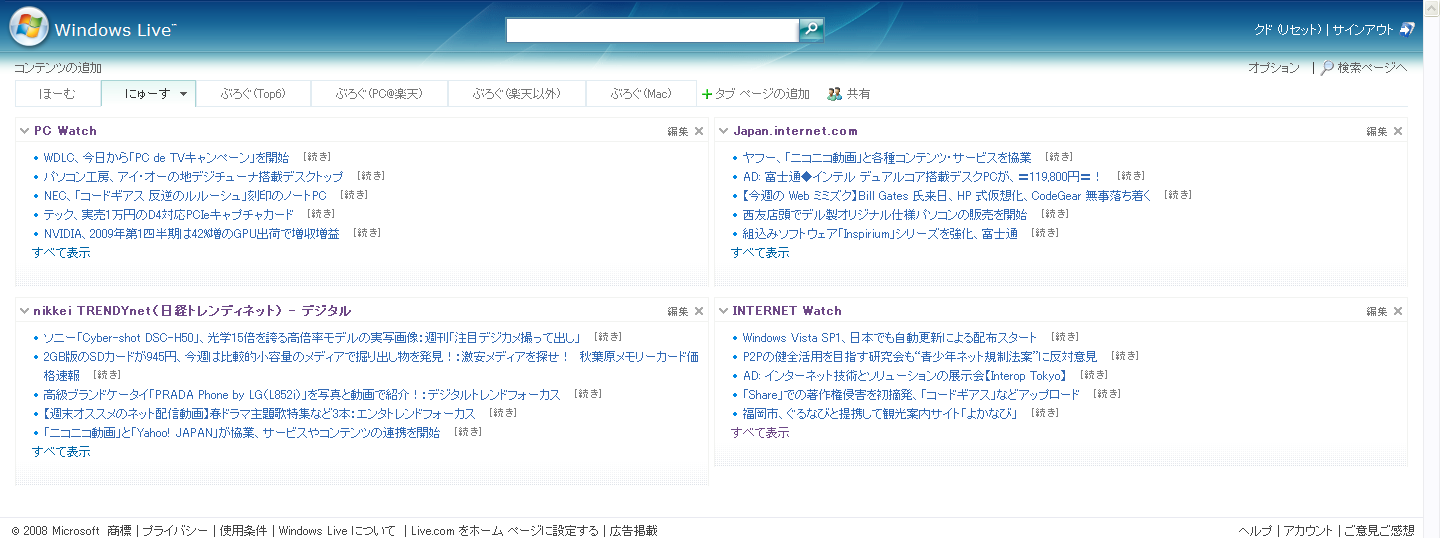The image size is (1440, 538).
Task: Collapse the INTERNET Watch module
Action: point(724,311)
